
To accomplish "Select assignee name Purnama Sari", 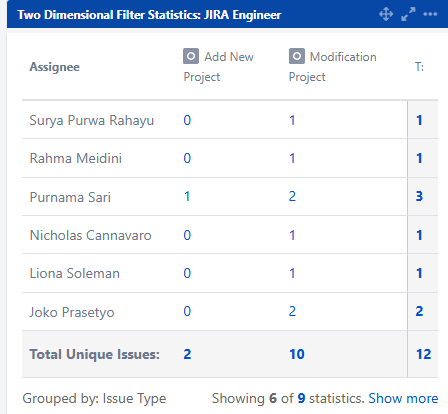I will click(x=70, y=197).
